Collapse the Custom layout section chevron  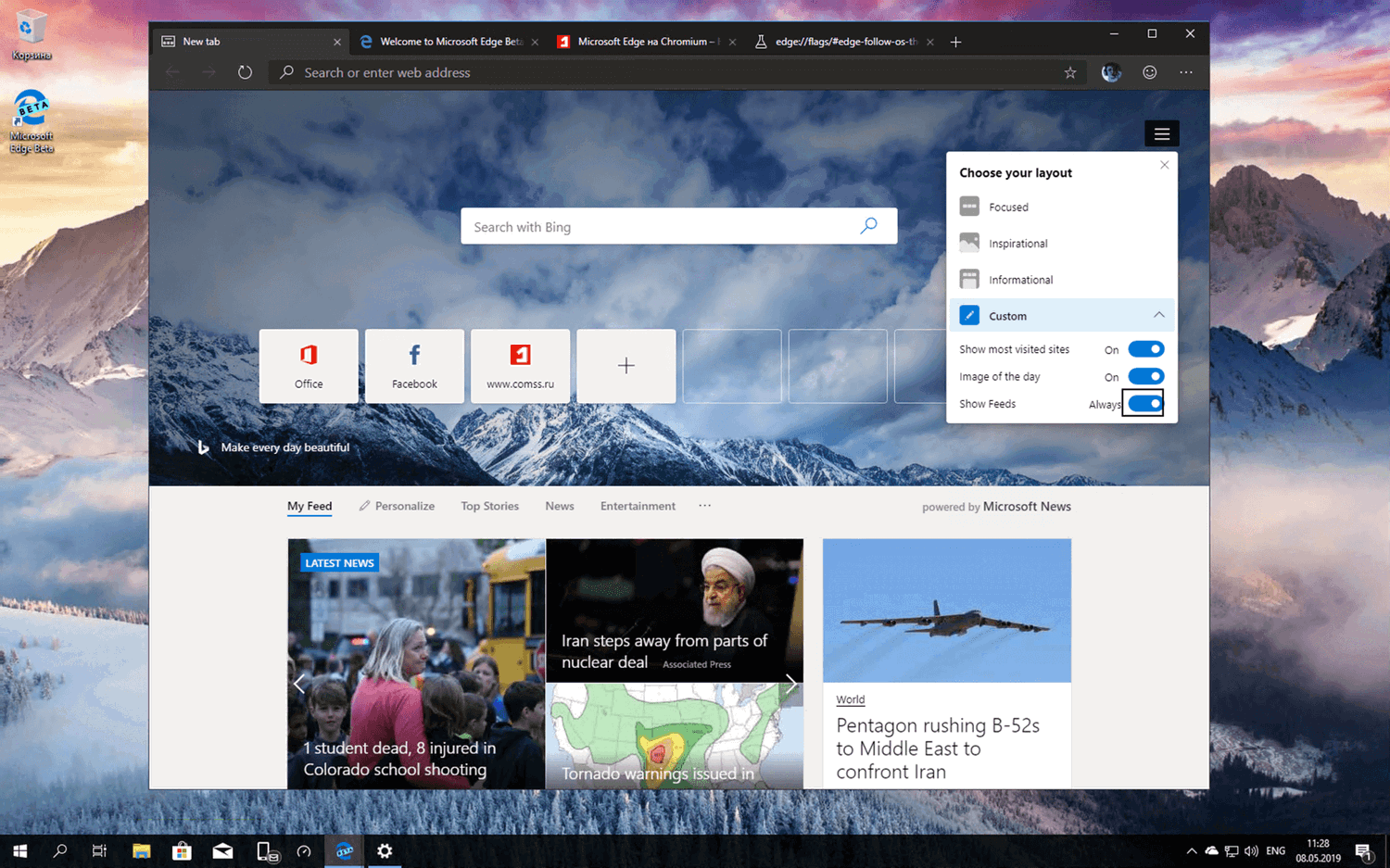point(1158,315)
